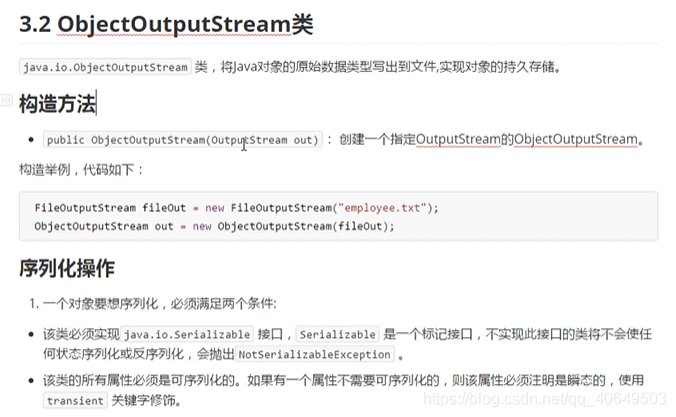Click the inline code java.io.ObjectOutputStream
This screenshot has height=417, width=676.
tap(105, 67)
